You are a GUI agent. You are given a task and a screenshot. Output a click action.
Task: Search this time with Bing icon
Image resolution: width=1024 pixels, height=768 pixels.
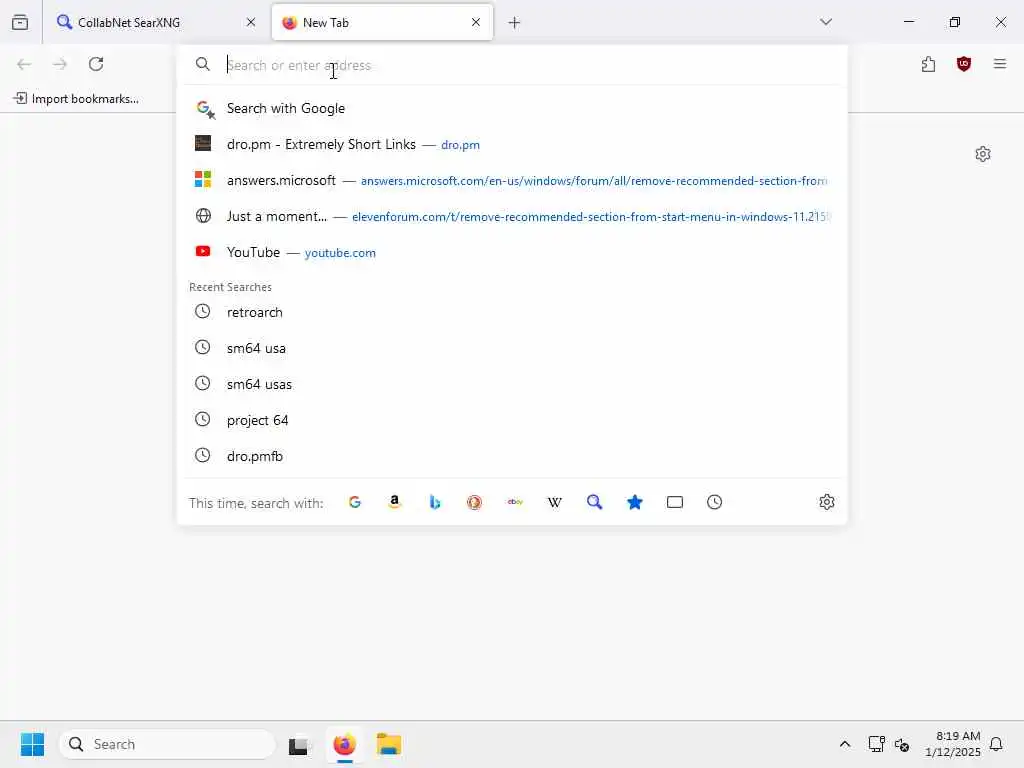434,502
